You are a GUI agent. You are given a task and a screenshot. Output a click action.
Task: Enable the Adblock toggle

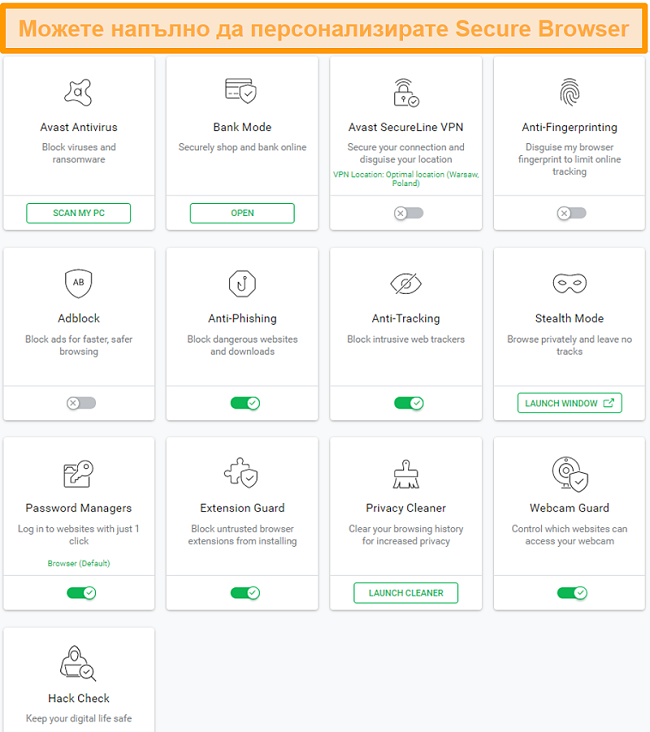coord(81,403)
